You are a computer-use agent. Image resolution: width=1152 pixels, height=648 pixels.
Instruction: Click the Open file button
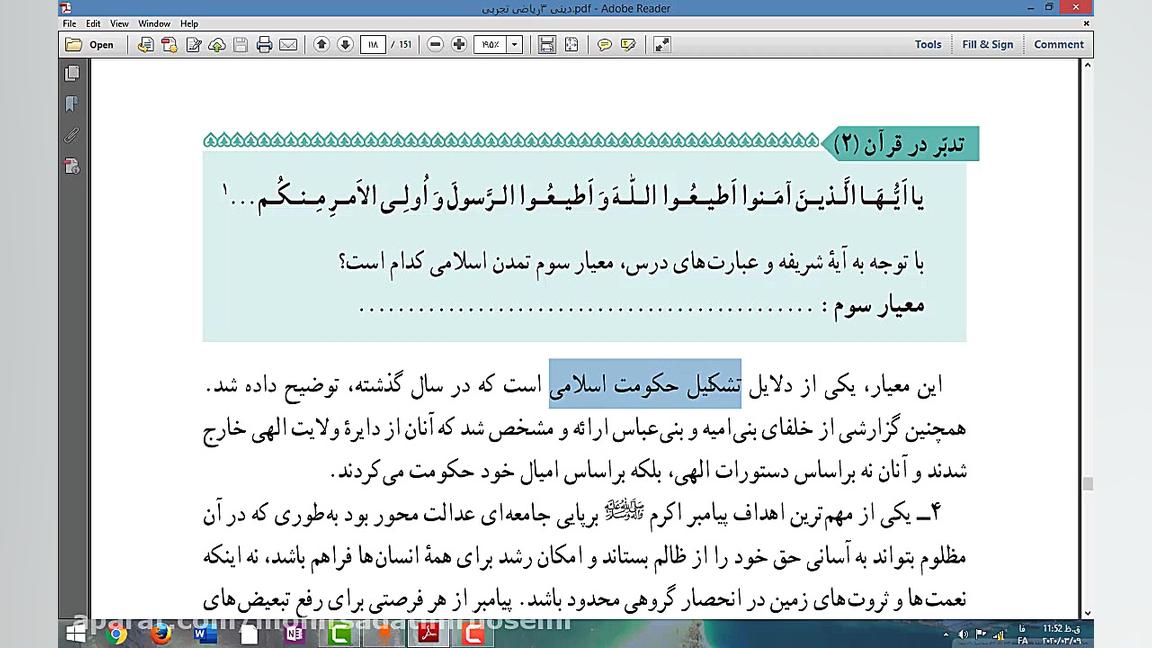(x=90, y=45)
